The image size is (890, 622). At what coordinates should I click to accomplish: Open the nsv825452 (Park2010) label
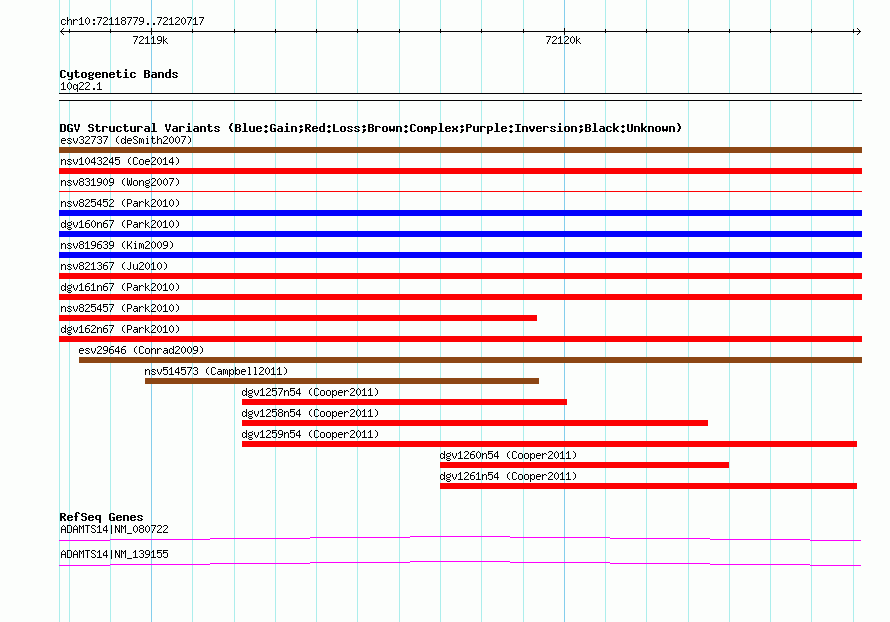click(120, 203)
